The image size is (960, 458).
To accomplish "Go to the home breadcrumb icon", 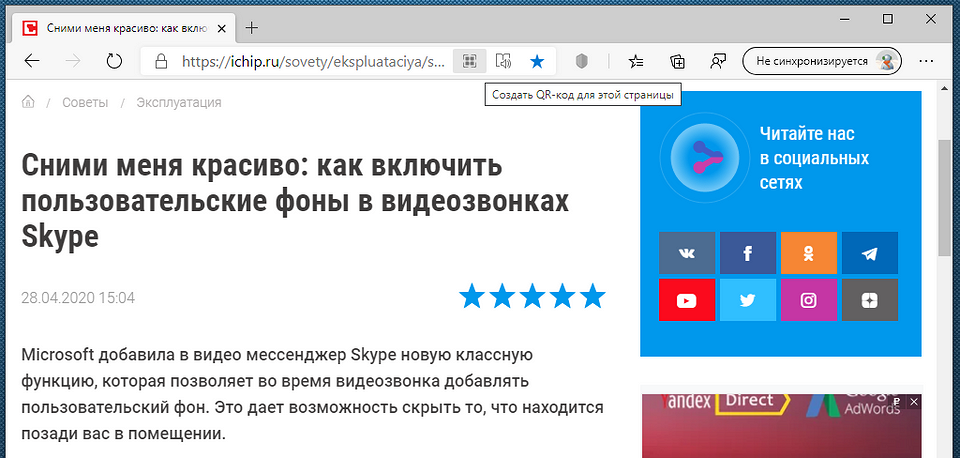I will pos(28,102).
